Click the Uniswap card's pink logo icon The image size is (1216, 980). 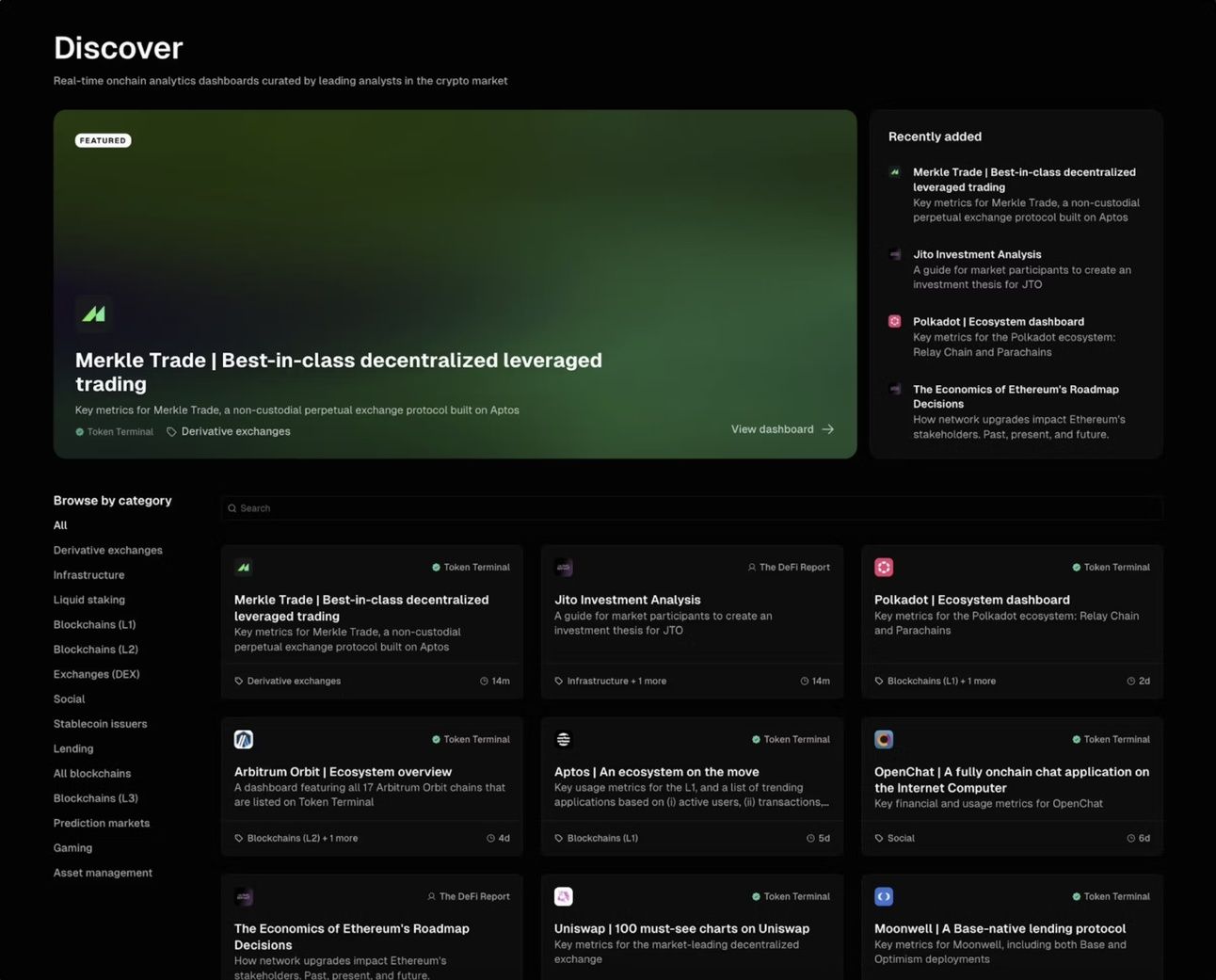pyautogui.click(x=564, y=897)
